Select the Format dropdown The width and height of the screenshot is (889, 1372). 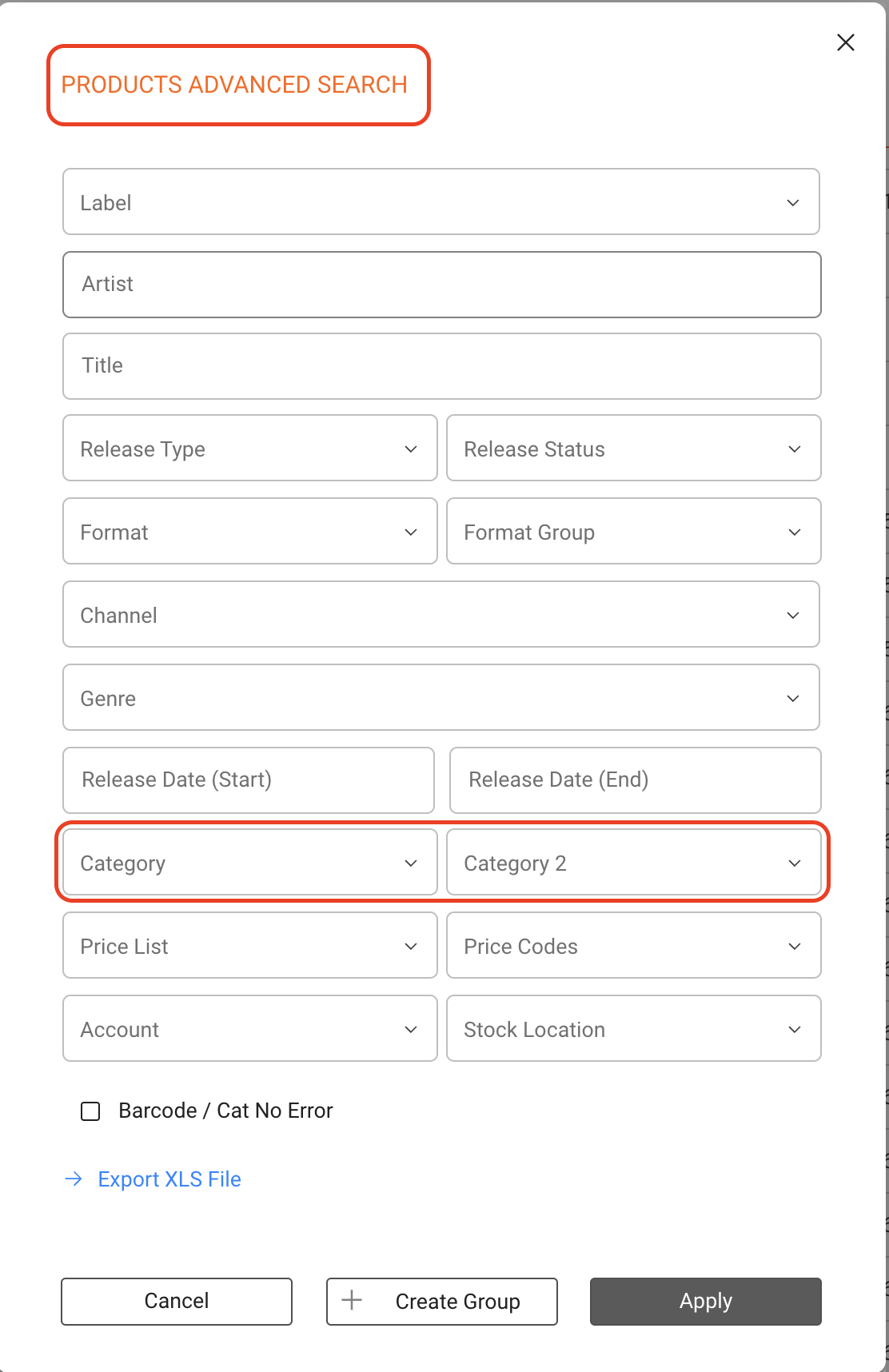tap(250, 531)
